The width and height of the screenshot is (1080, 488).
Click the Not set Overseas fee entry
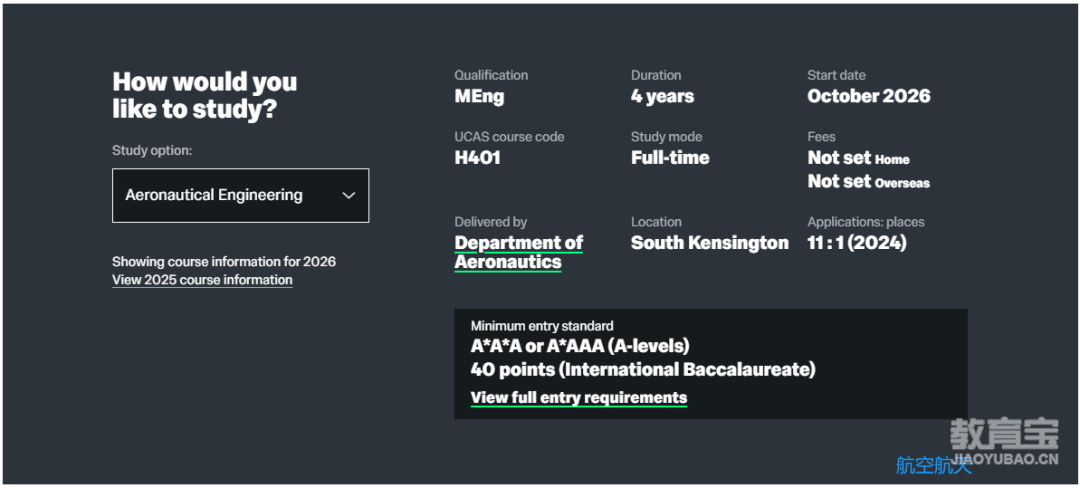869,182
